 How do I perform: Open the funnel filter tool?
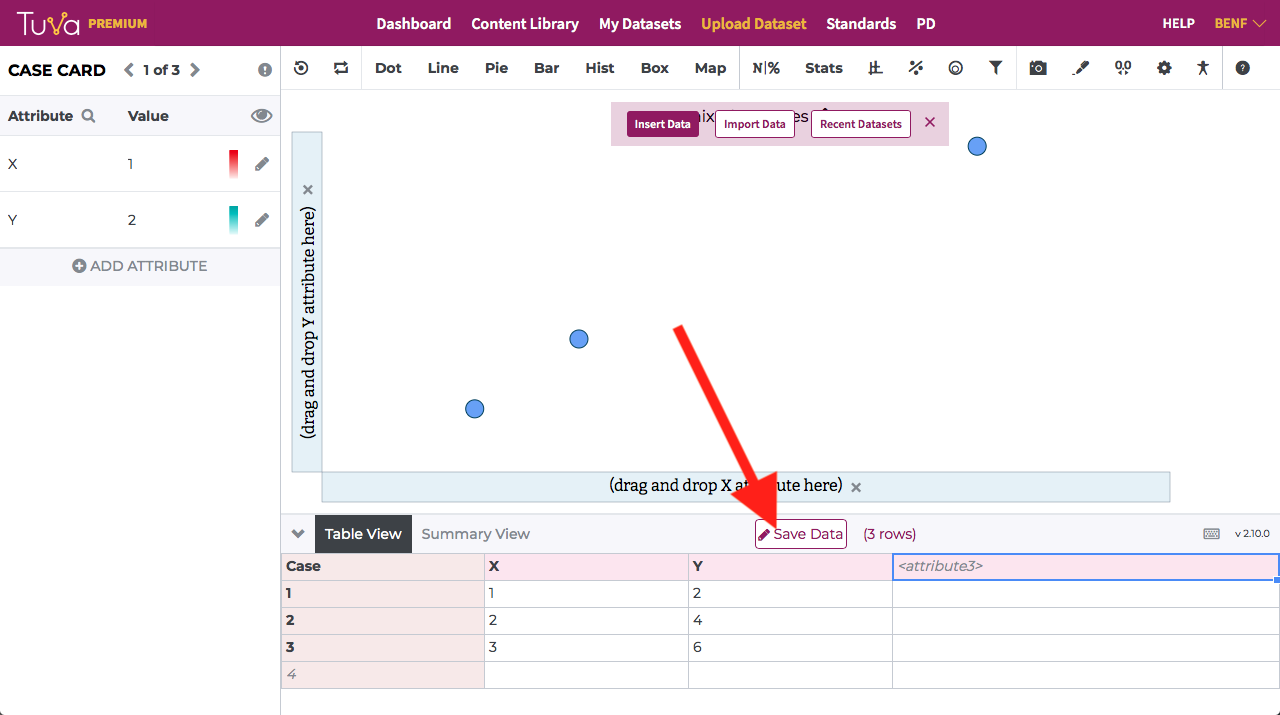(x=996, y=68)
